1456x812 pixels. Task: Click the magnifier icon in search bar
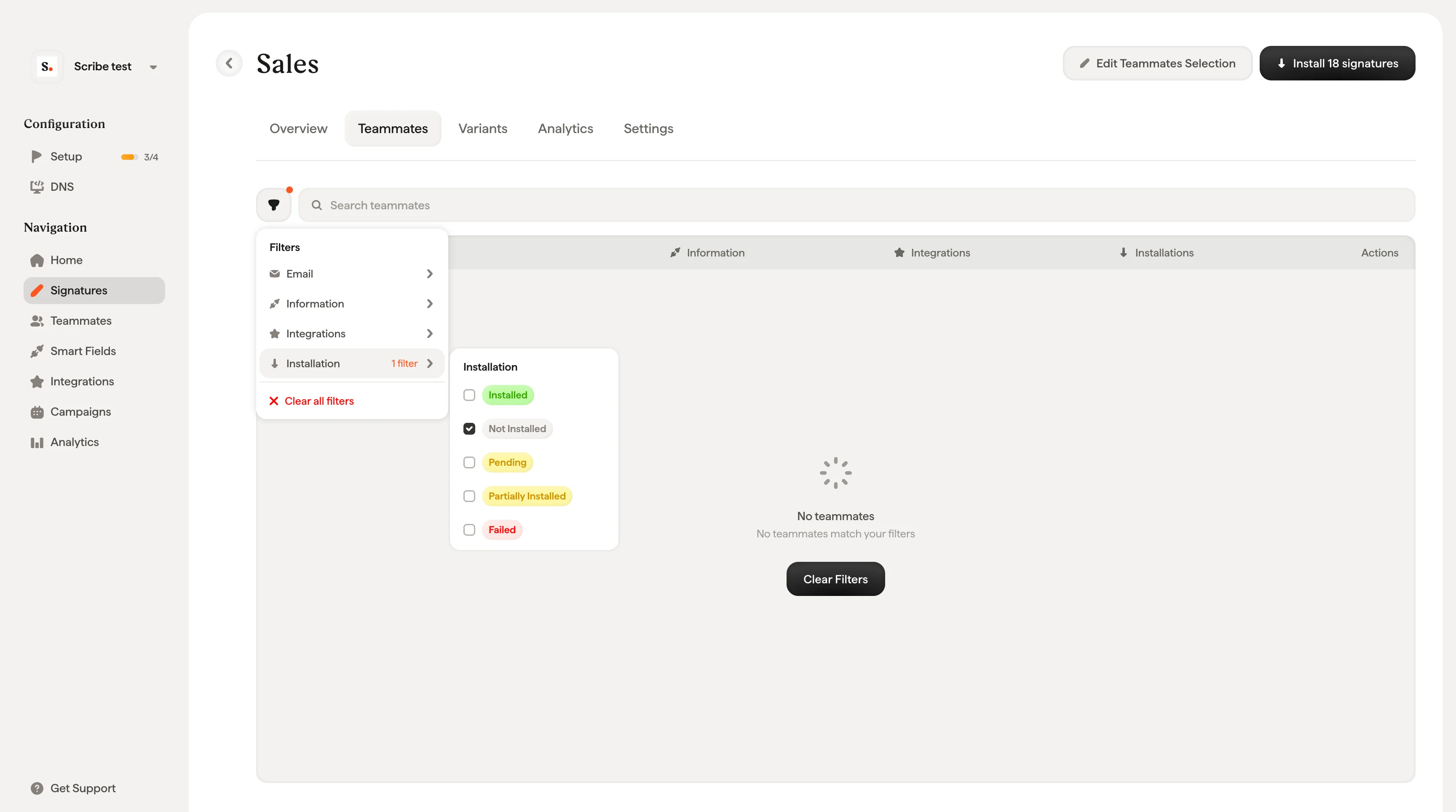pos(316,205)
